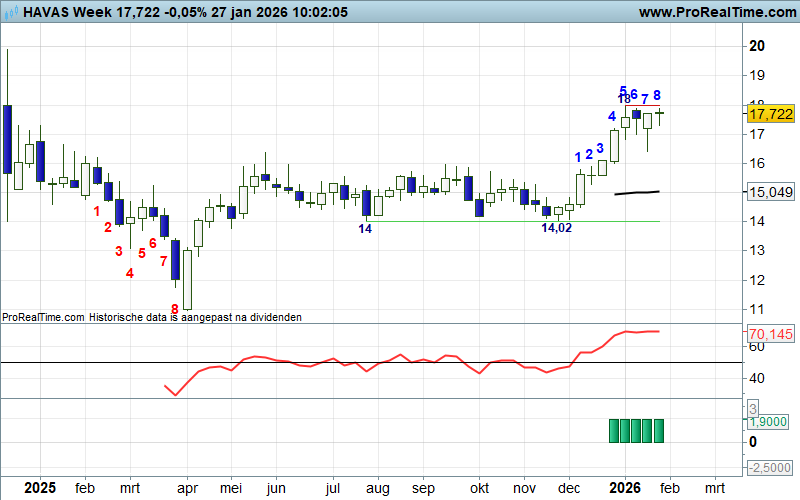Click the -2,500 scale label
800x500 pixels.
coord(770,468)
